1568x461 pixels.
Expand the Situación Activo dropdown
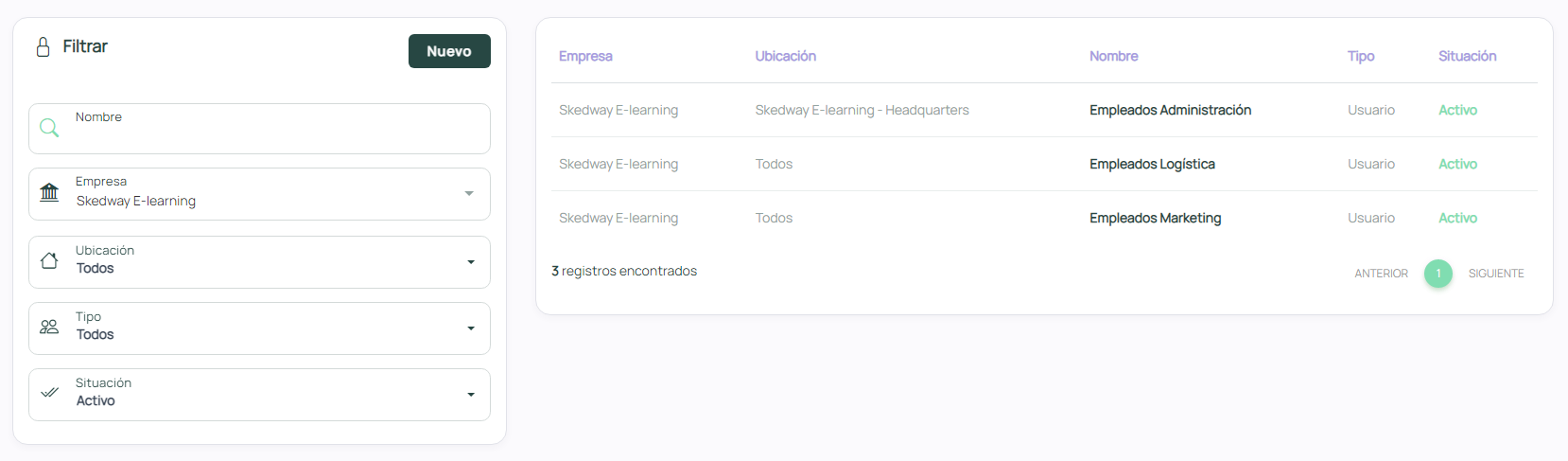pos(470,395)
